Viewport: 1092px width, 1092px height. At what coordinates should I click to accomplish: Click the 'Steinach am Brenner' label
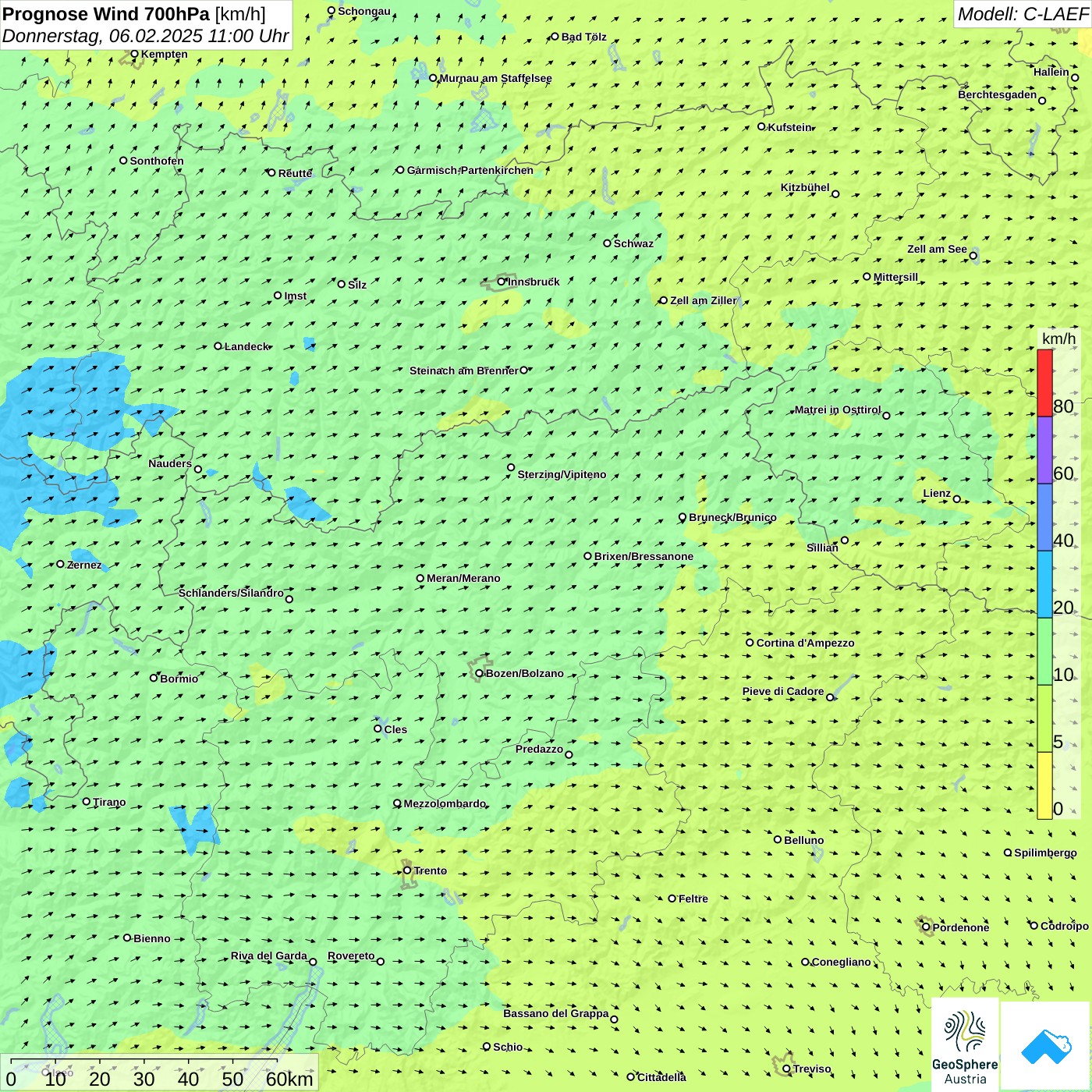463,370
